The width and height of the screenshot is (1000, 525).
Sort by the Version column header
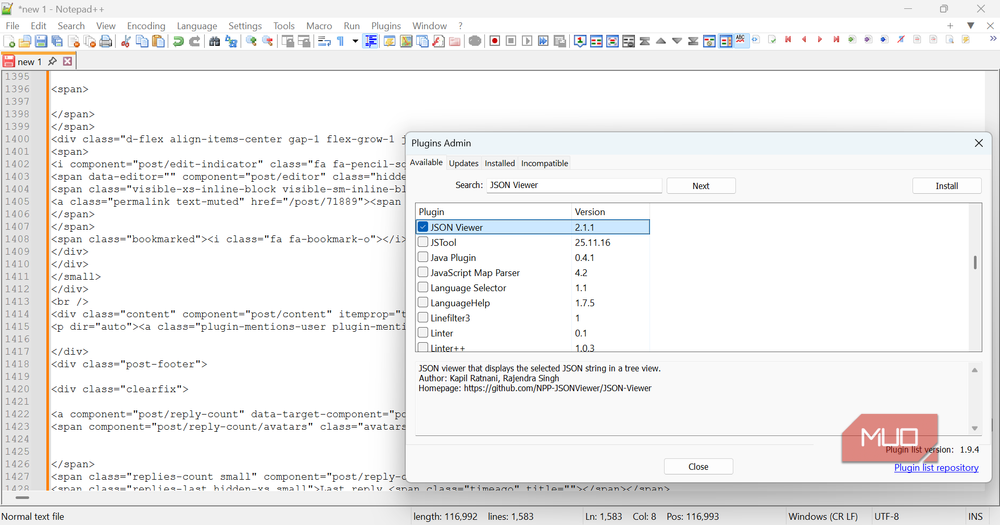tap(610, 212)
